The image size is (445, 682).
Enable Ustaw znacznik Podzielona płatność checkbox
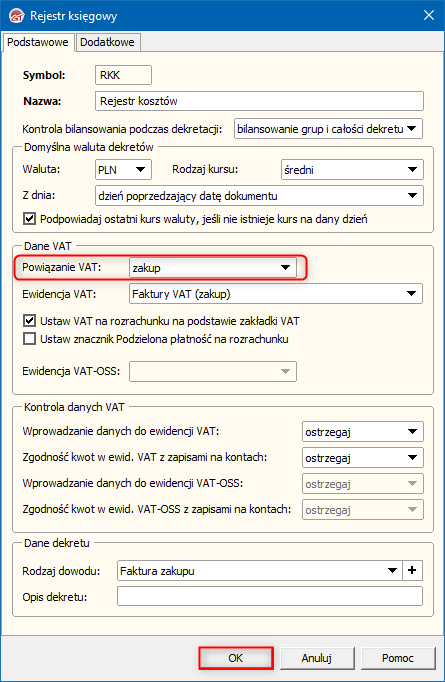pos(29,339)
